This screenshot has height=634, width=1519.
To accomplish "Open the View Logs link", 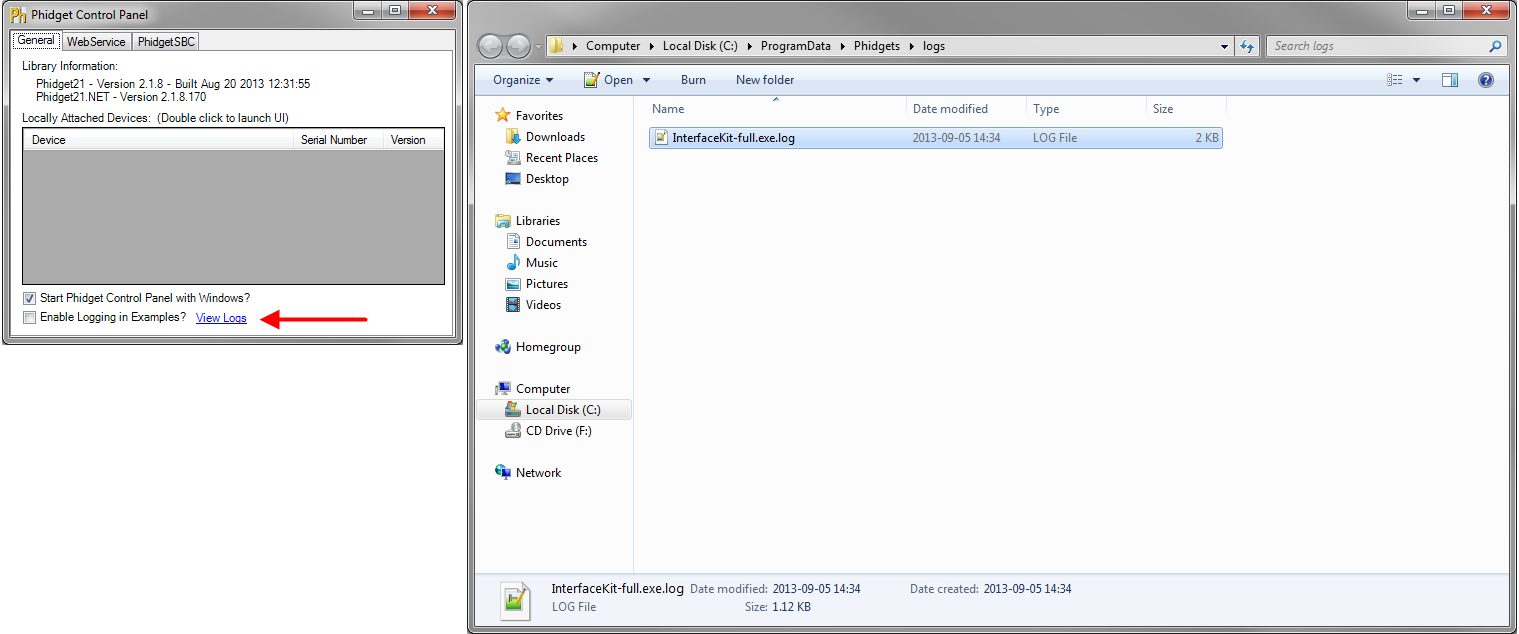I will (221, 318).
